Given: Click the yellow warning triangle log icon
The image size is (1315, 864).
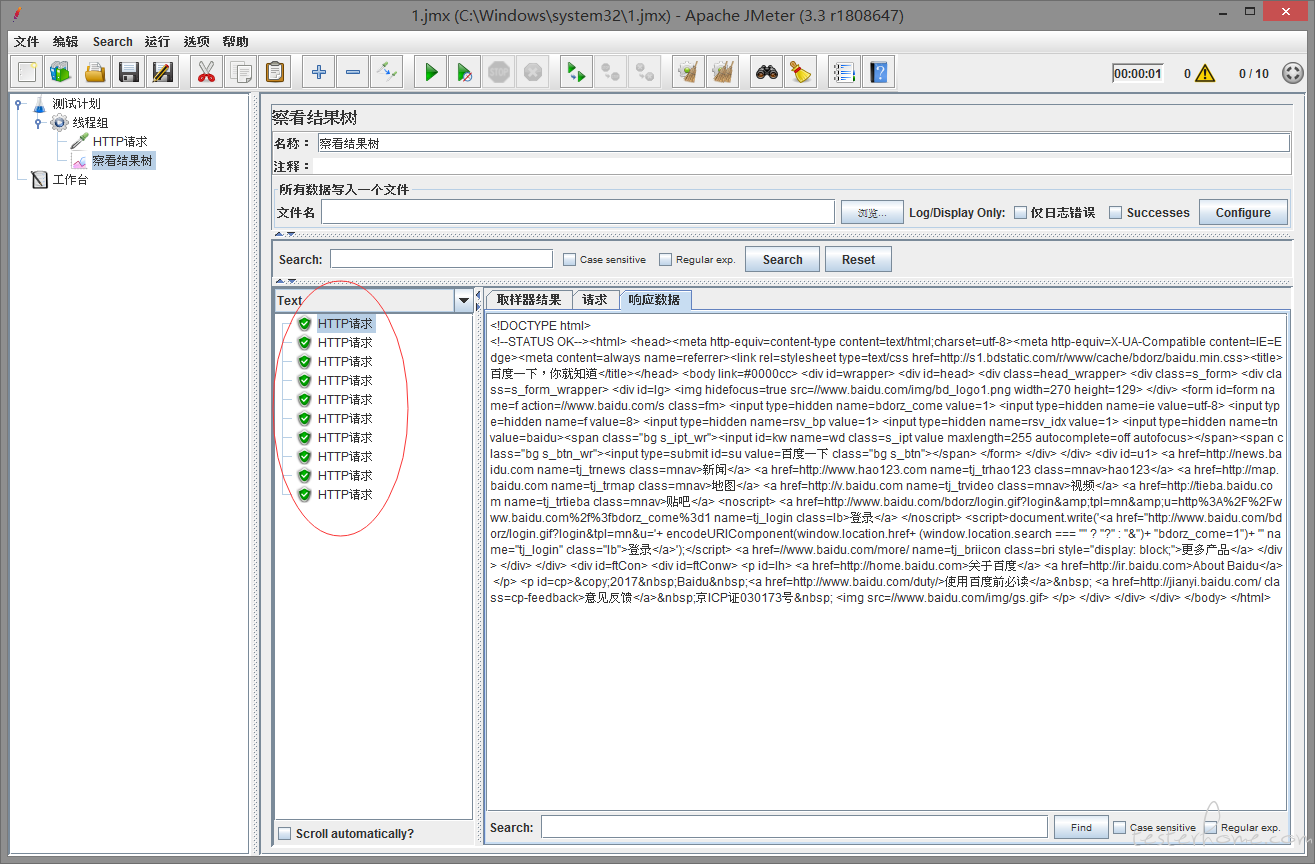Looking at the screenshot, I should click(x=1205, y=73).
